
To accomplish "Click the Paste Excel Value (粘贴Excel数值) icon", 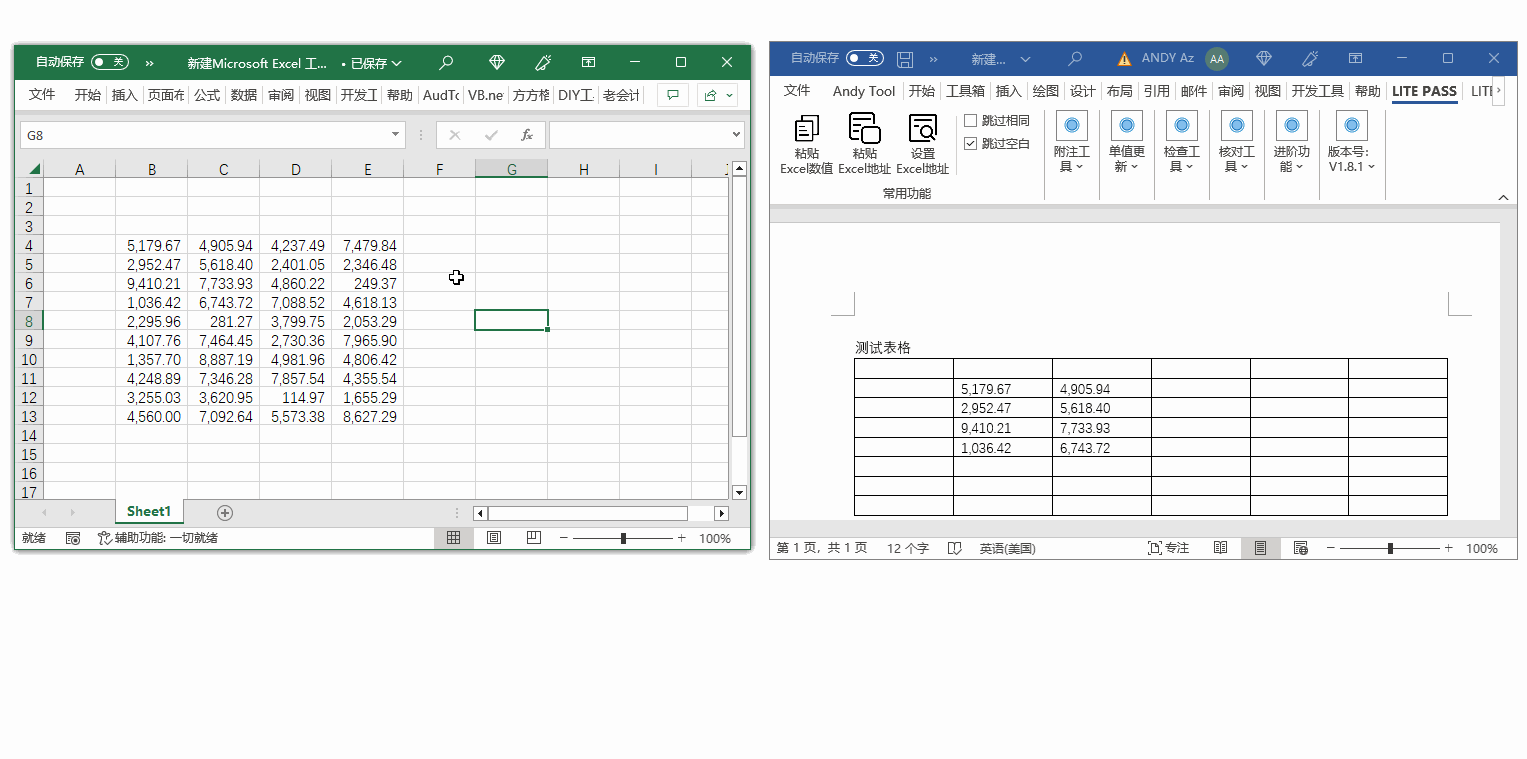I will pyautogui.click(x=806, y=129).
